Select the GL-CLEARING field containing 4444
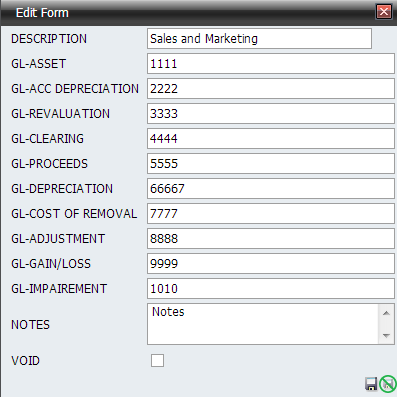Screen dimensions: 397x397 [271, 139]
